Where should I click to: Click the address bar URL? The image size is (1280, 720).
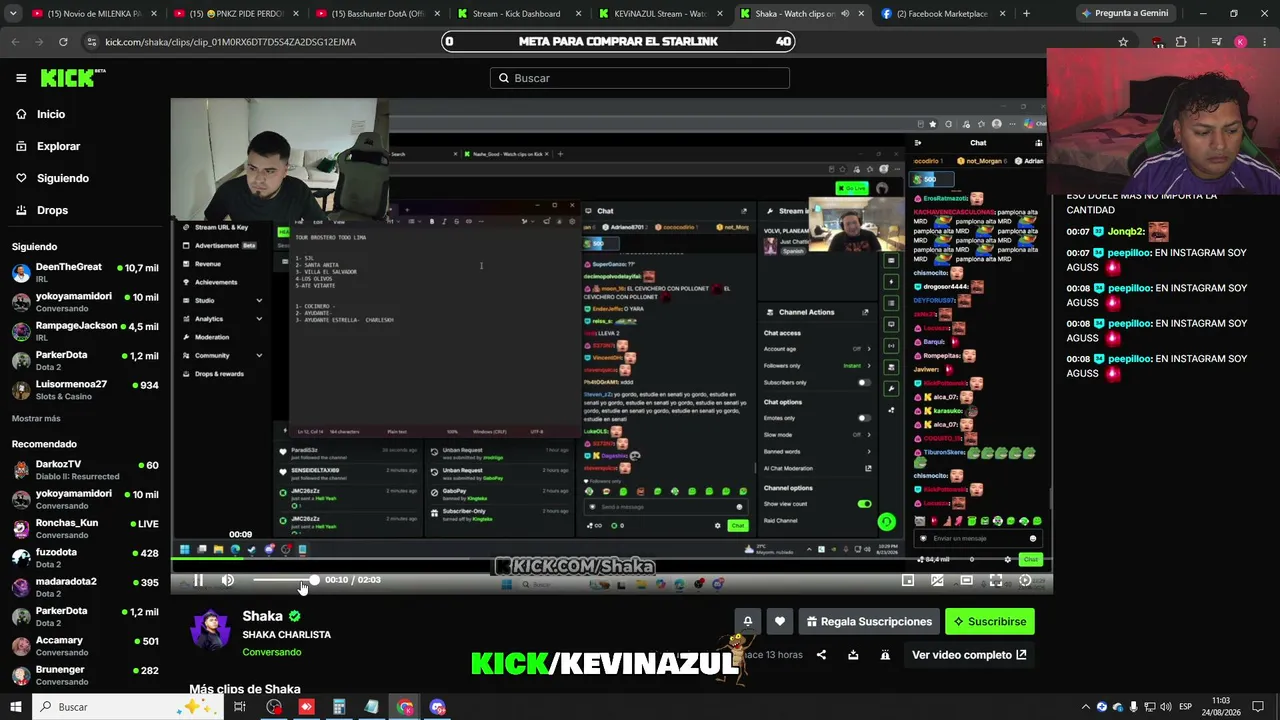[230, 42]
